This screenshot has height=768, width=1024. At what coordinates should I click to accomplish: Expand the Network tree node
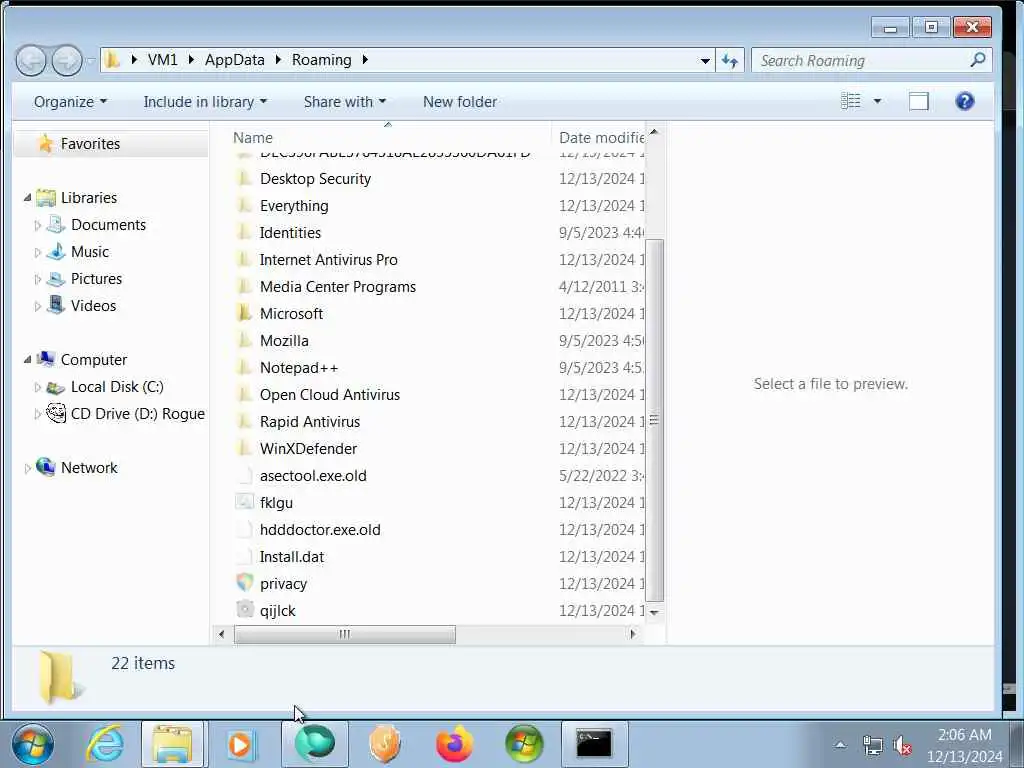point(27,468)
